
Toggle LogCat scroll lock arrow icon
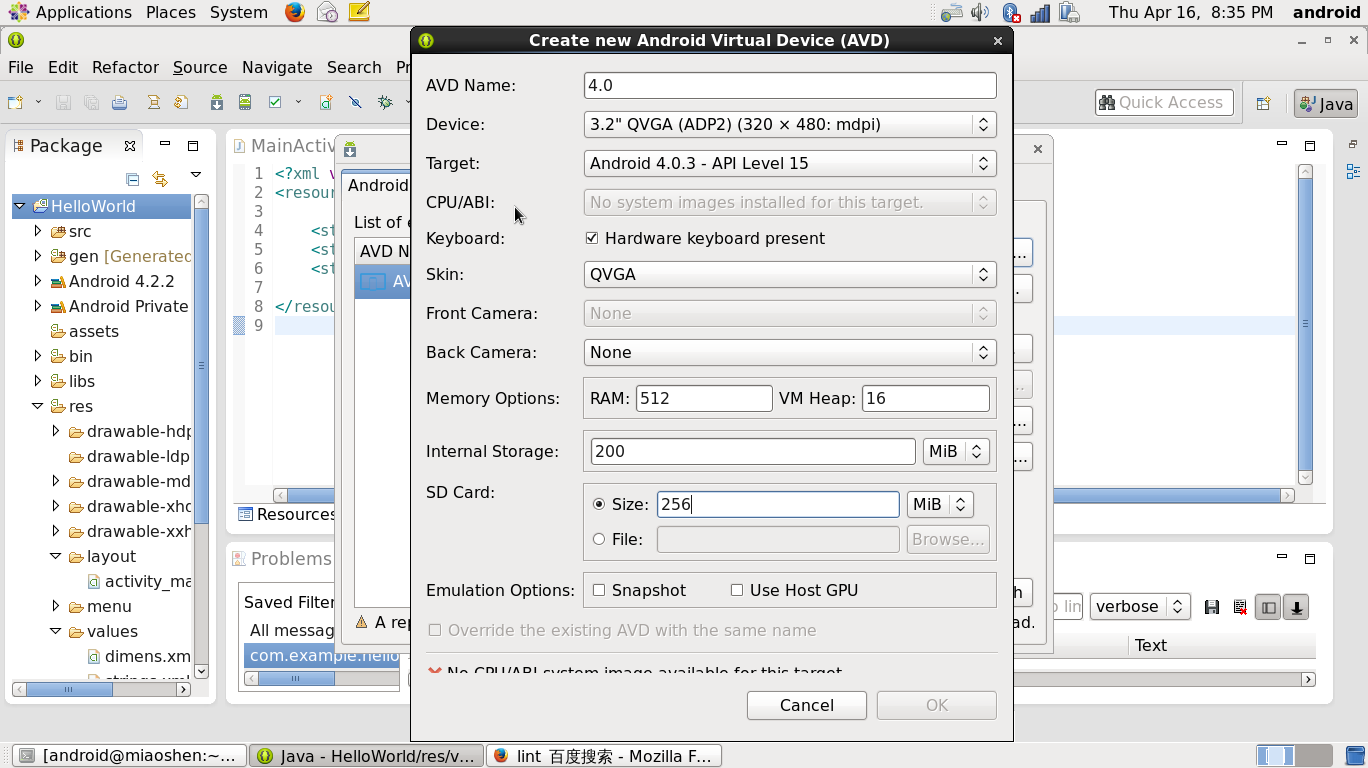point(1297,607)
